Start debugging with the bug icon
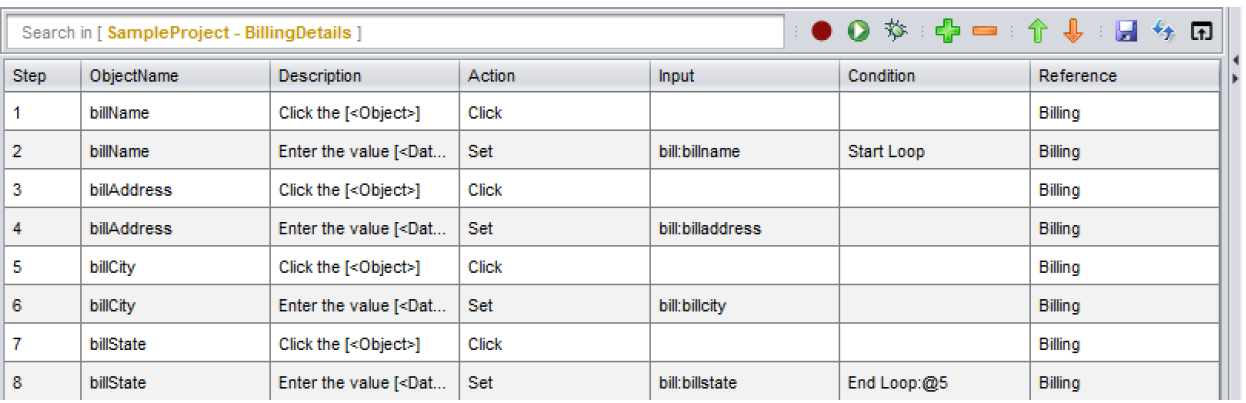 (x=895, y=32)
